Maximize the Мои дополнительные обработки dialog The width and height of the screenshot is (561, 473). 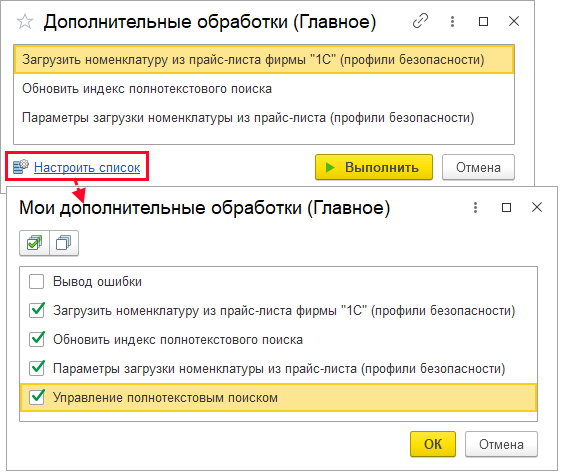tap(506, 207)
